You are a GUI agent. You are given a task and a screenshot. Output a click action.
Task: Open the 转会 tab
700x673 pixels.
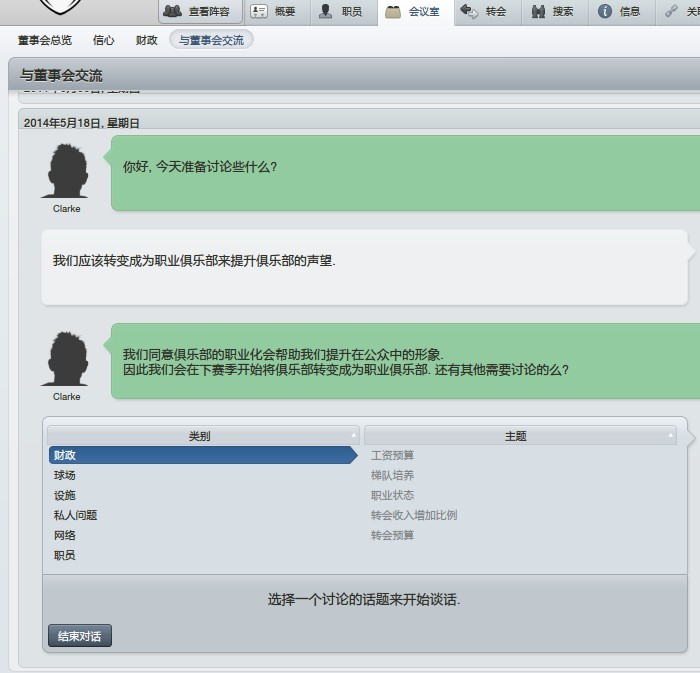(488, 12)
